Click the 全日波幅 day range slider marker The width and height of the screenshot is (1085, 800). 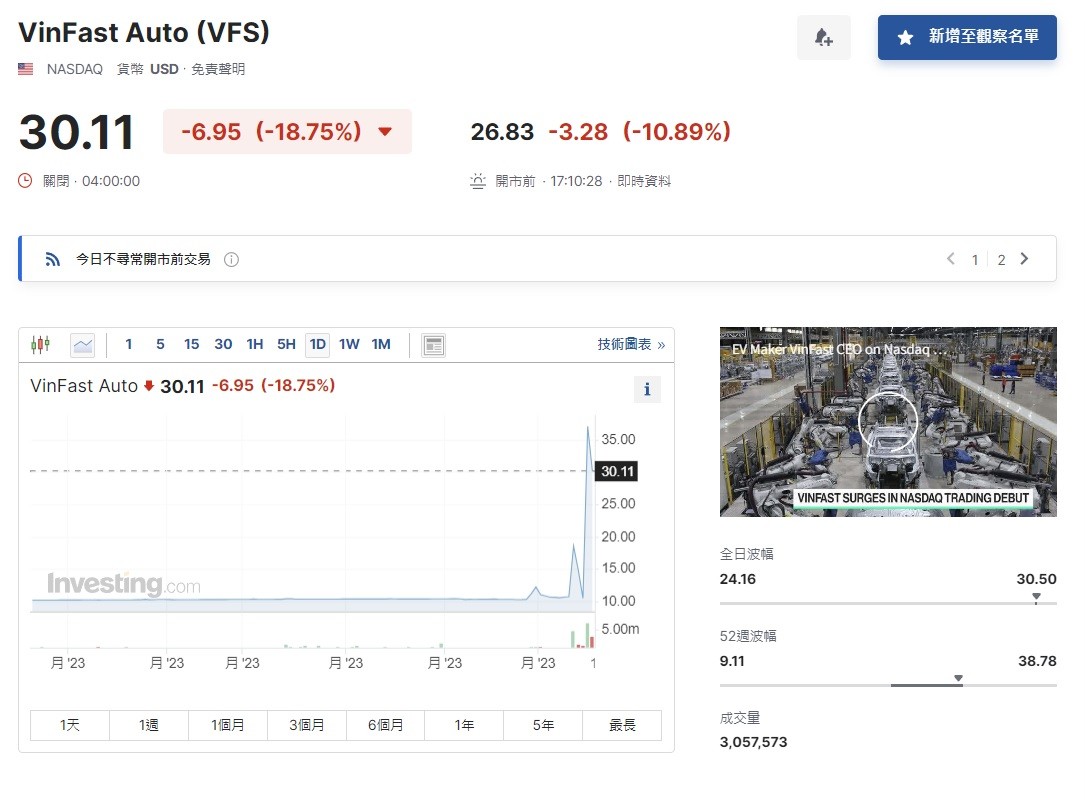[x=1036, y=597]
